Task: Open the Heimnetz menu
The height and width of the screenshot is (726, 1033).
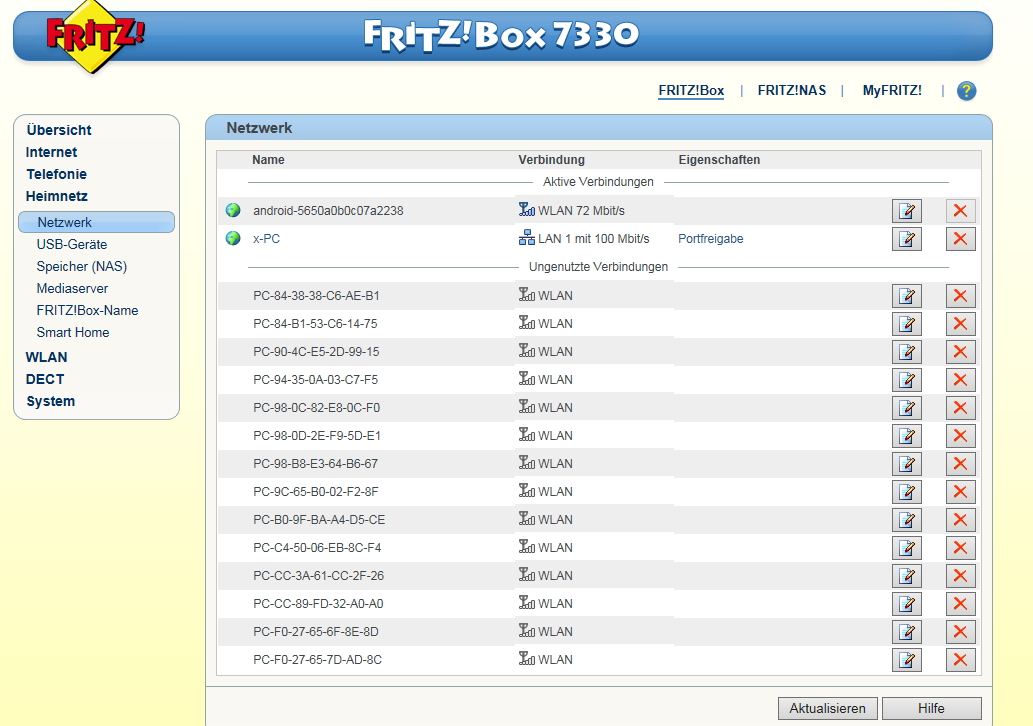Action: tap(57, 196)
